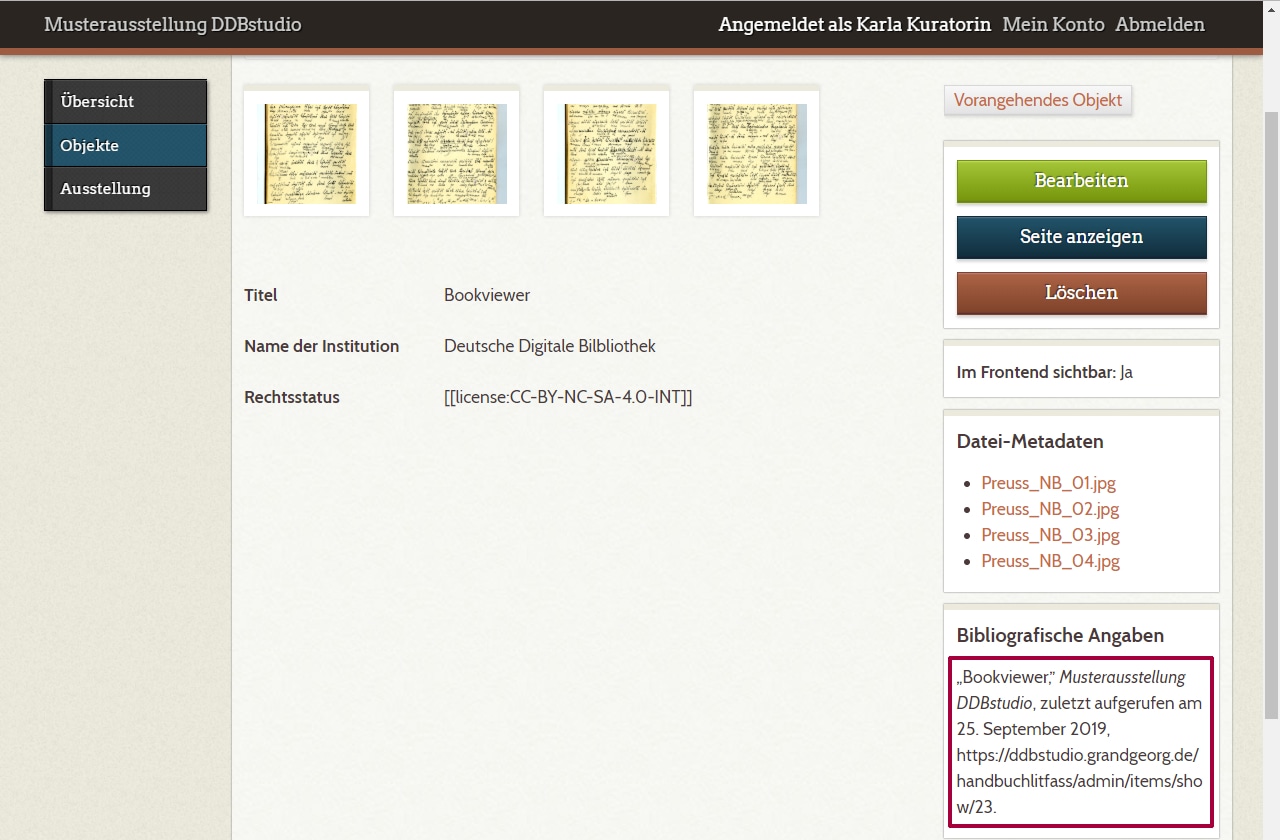Open file Preuss_NB_04.jpg
Screen dimensions: 1280x840
pos(1050,561)
